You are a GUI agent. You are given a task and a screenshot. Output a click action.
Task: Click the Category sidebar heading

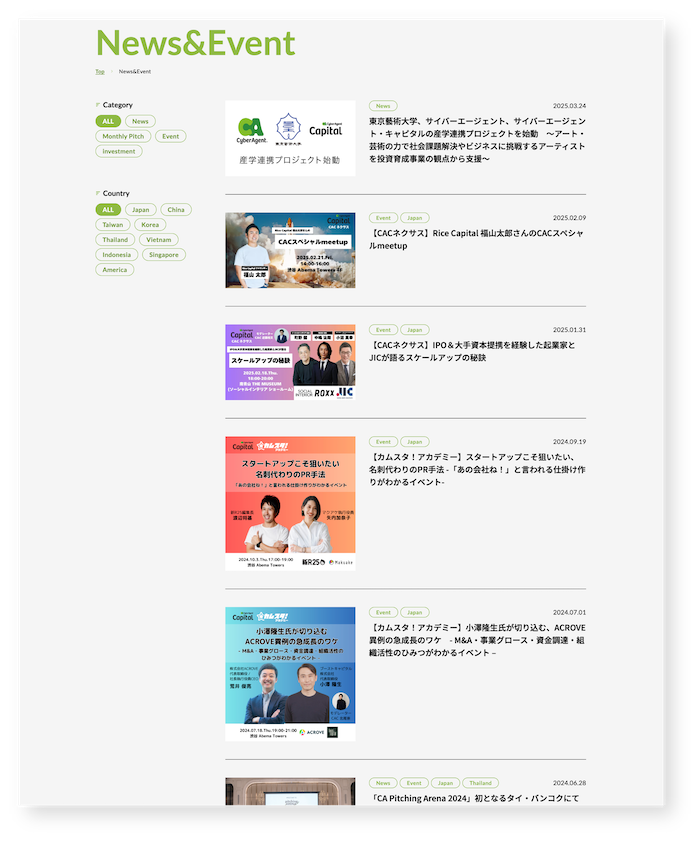tap(118, 105)
